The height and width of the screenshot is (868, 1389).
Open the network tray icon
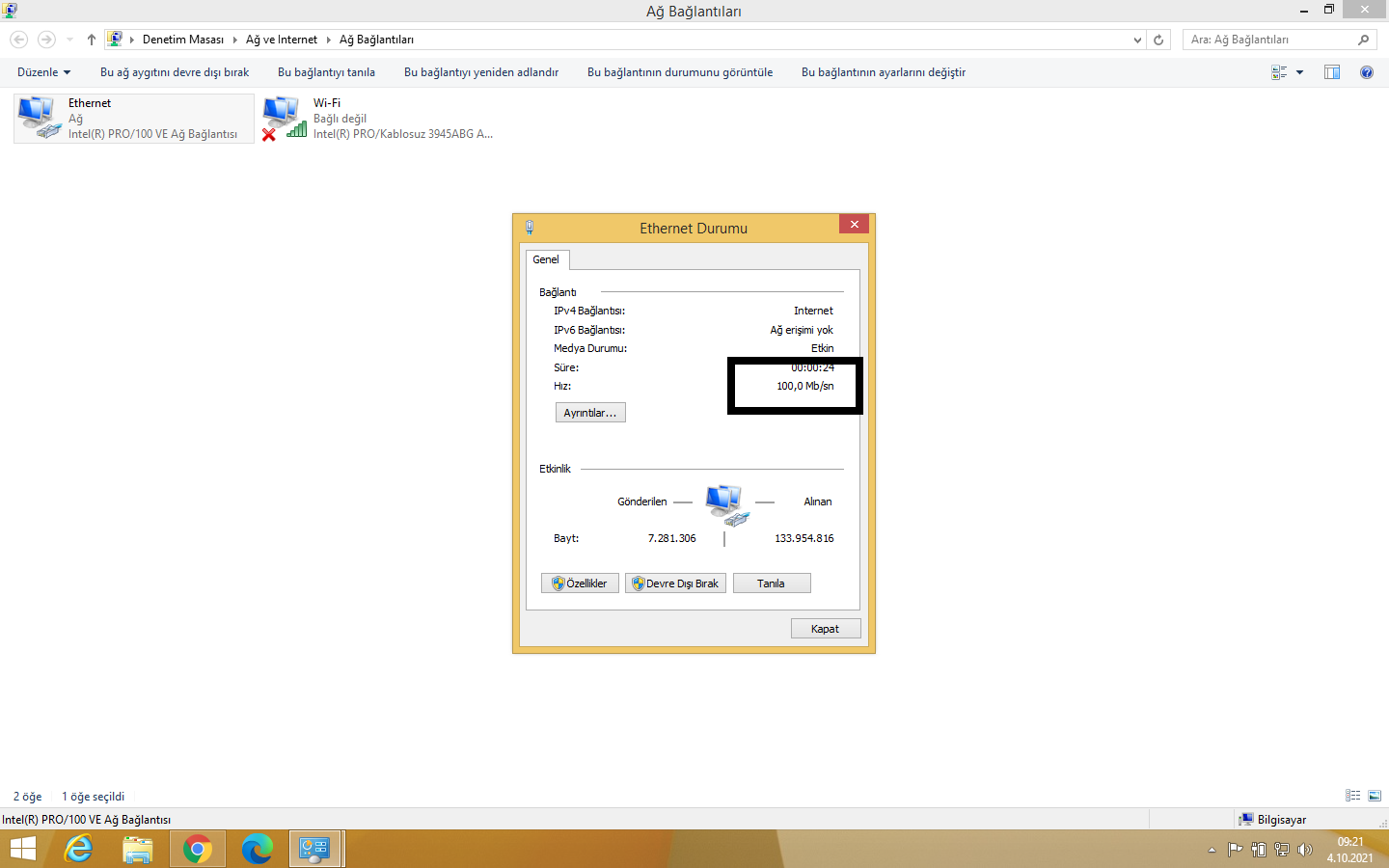pyautogui.click(x=1282, y=850)
